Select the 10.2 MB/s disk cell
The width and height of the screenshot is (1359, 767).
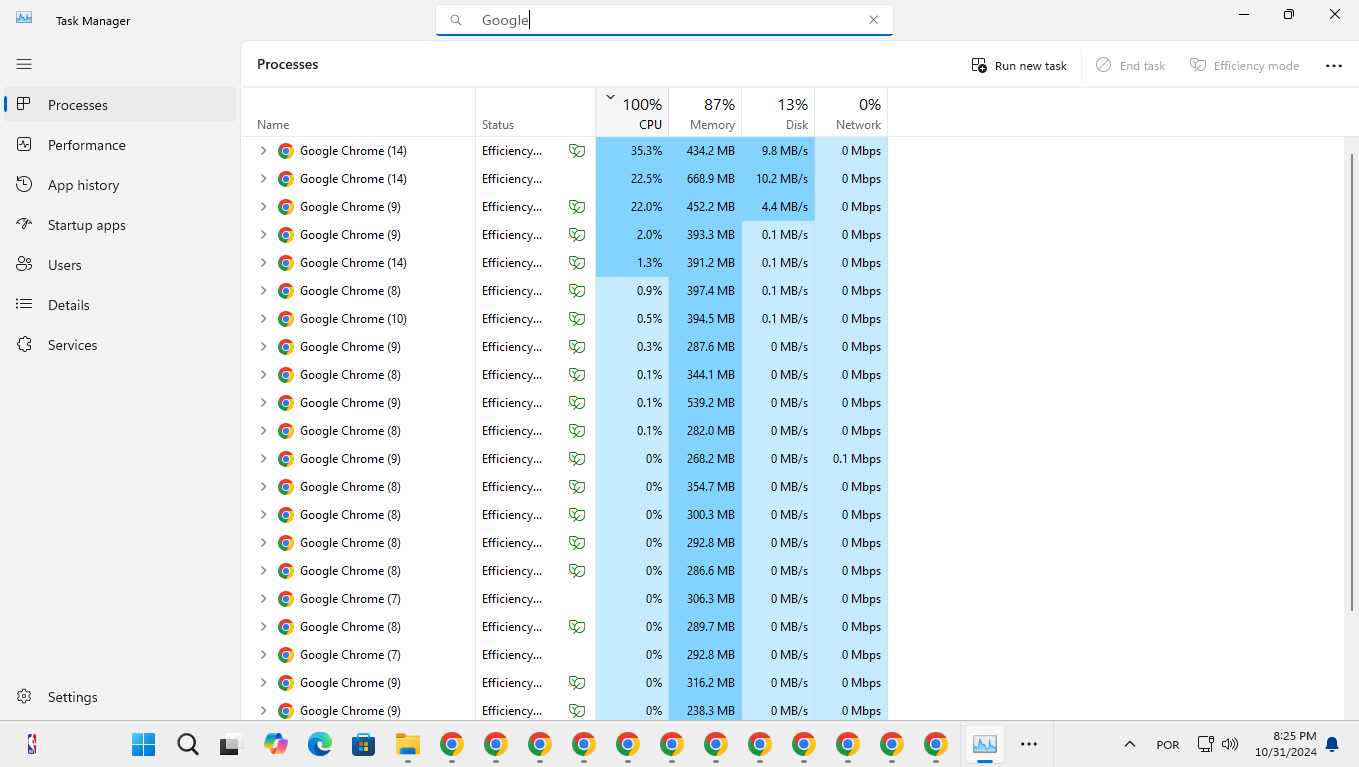(778, 179)
